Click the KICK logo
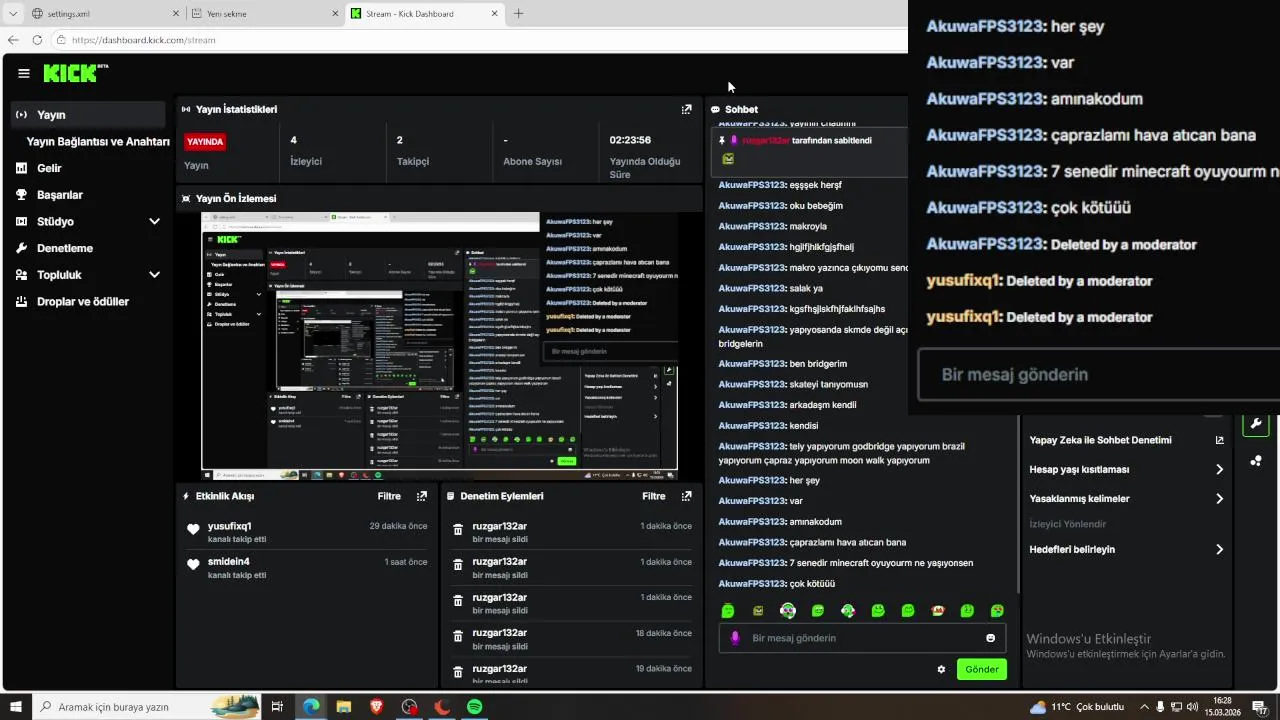 pyautogui.click(x=75, y=73)
